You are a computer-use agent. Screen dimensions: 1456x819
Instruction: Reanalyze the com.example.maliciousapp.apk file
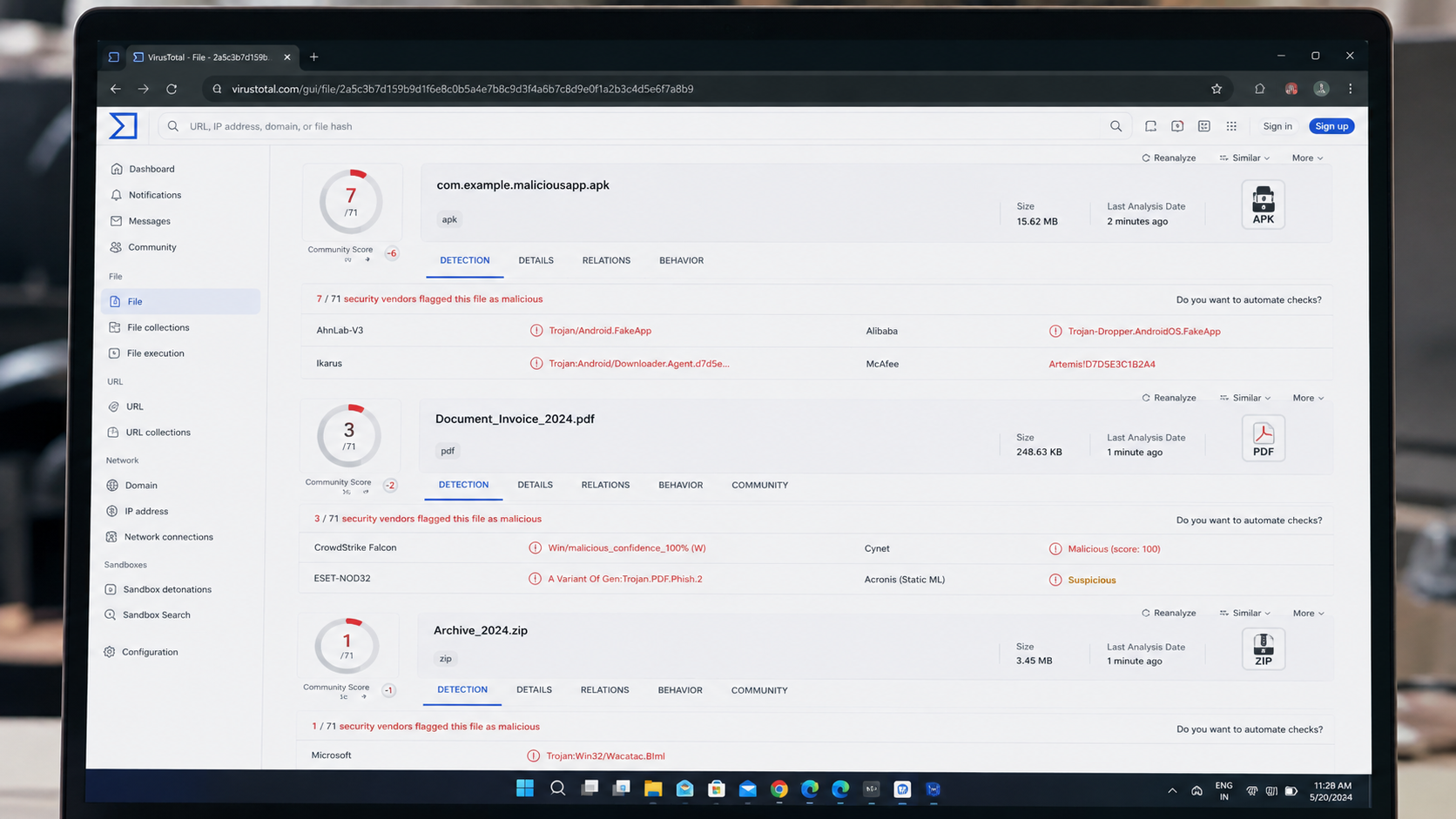[x=1169, y=158]
